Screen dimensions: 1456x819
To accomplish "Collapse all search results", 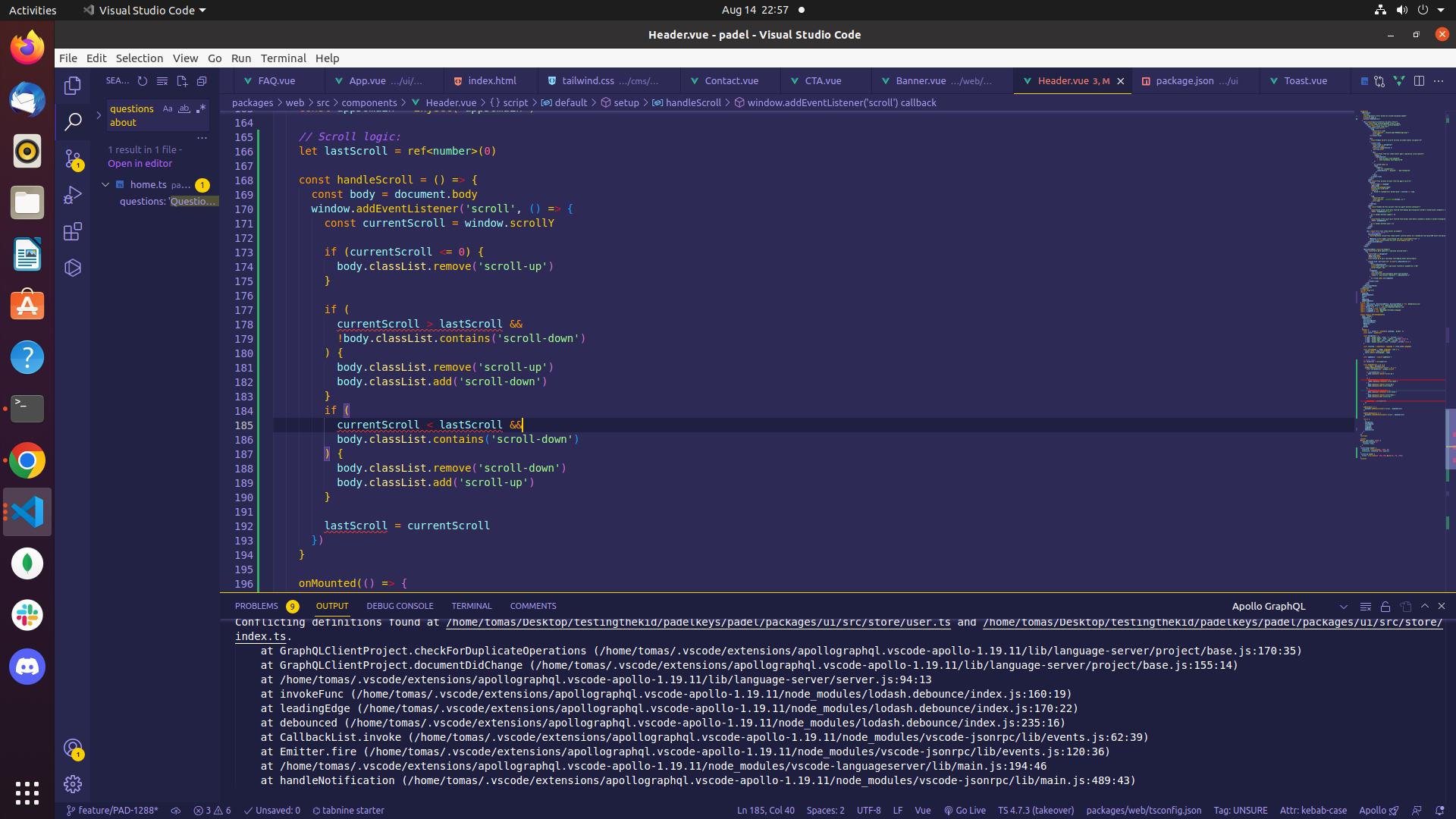I will [x=202, y=81].
